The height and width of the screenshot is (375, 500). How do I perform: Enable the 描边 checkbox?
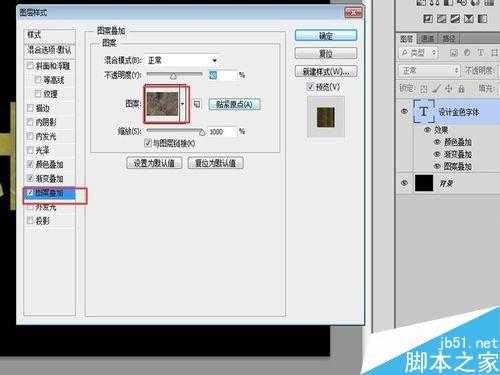point(30,108)
